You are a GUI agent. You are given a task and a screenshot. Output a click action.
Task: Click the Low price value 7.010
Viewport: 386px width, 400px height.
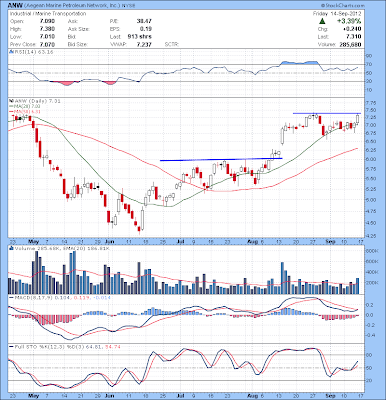pos(47,36)
